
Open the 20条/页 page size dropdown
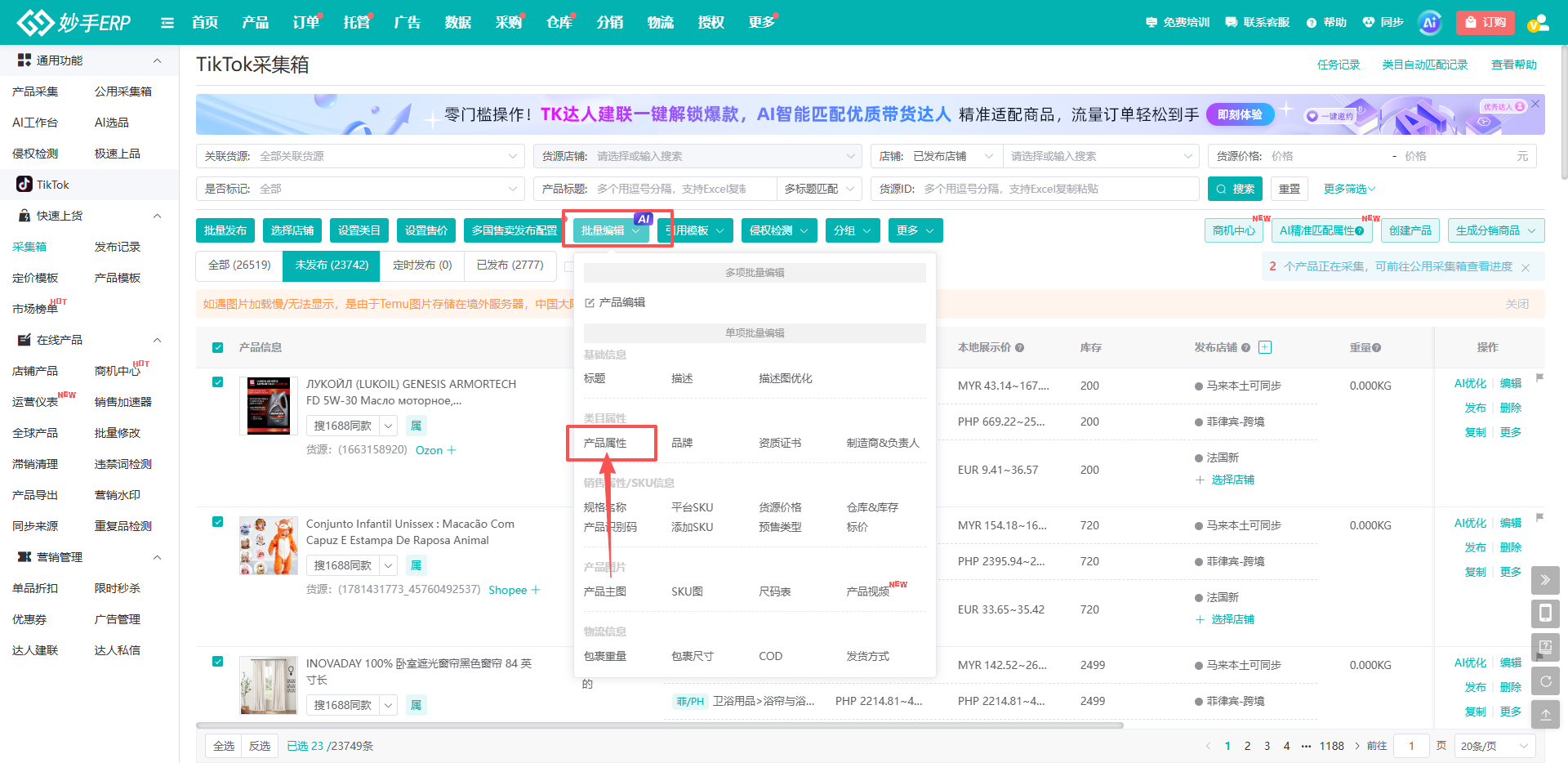click(1494, 746)
